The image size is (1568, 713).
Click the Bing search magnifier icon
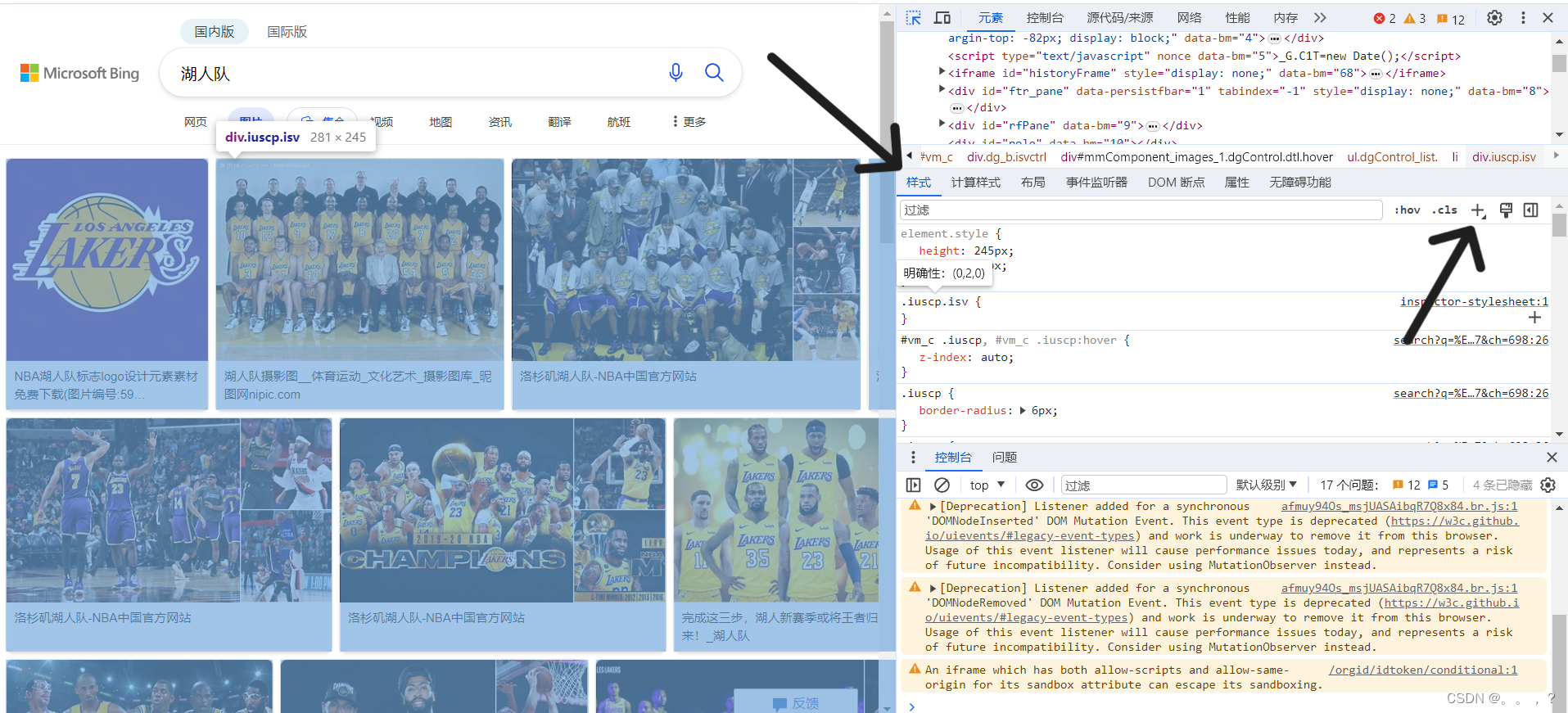tap(714, 73)
